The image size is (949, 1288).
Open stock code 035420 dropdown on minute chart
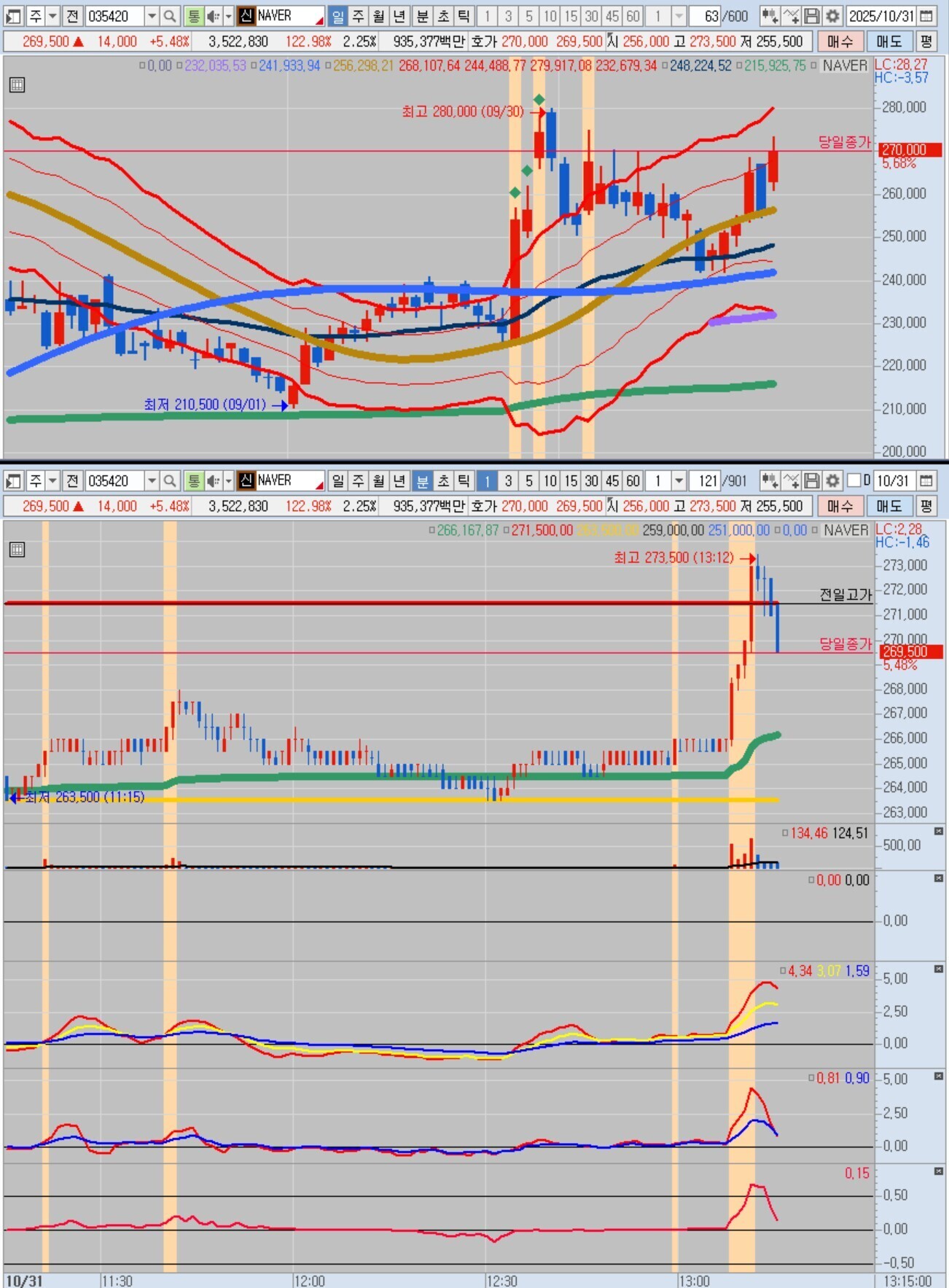tap(152, 481)
